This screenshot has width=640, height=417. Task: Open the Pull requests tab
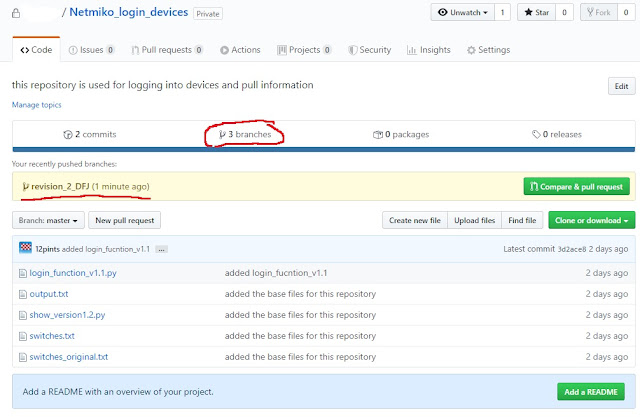(x=167, y=50)
